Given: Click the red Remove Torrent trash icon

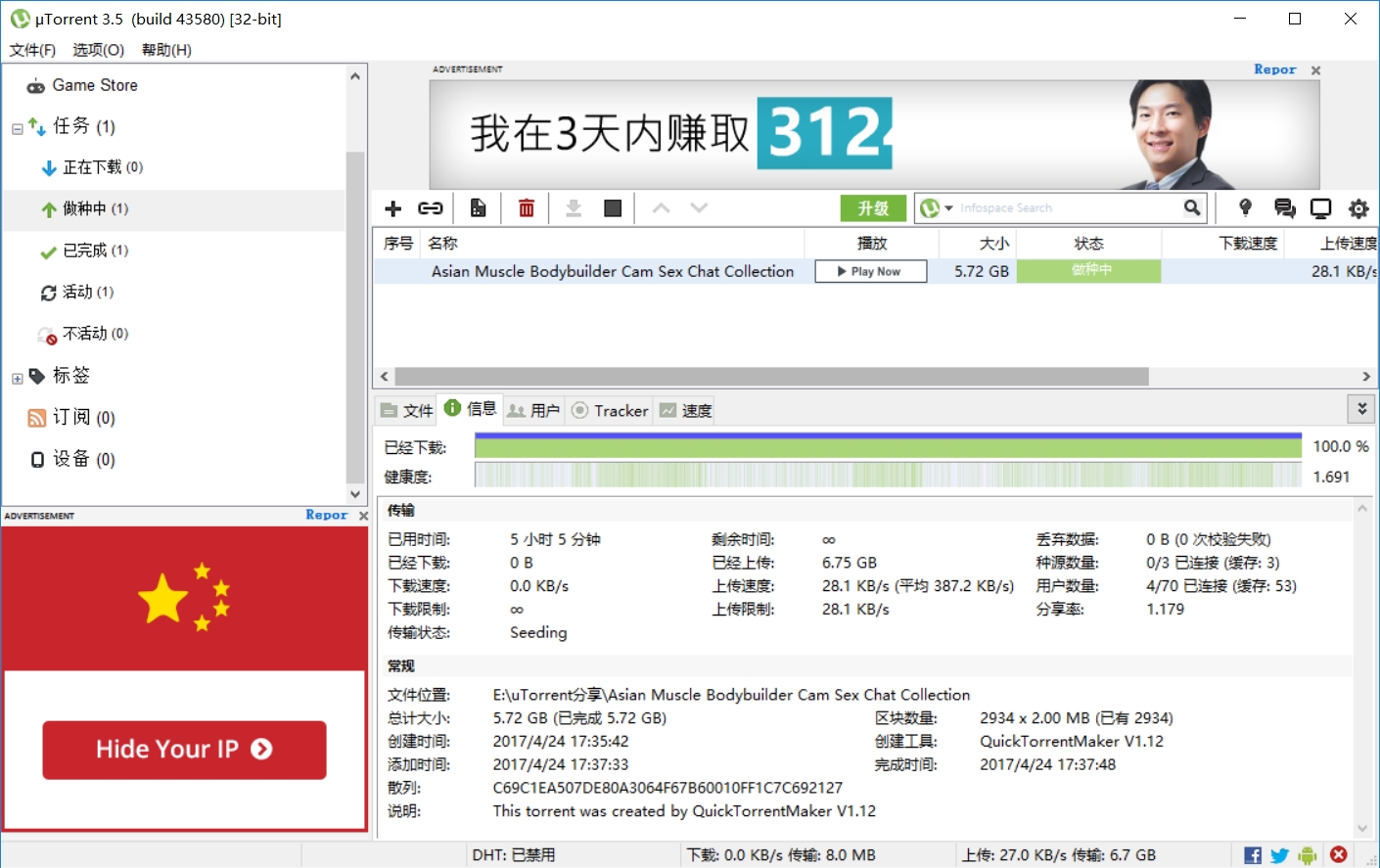Looking at the screenshot, I should (527, 208).
